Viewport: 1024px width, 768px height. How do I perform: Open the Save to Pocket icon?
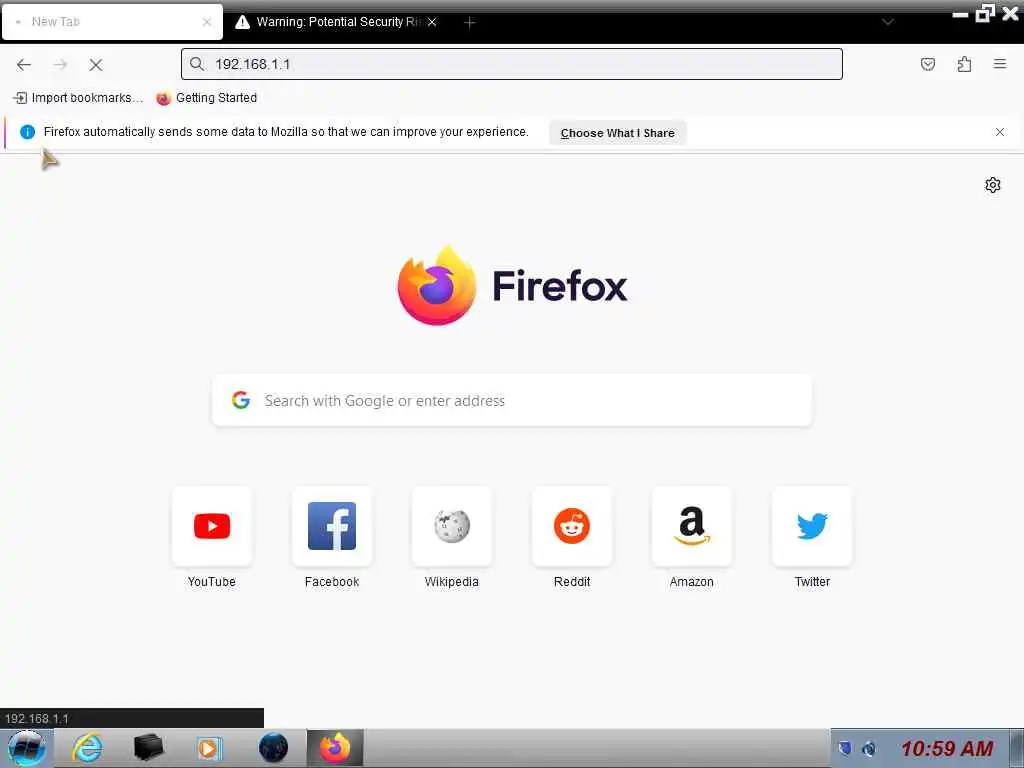927,64
